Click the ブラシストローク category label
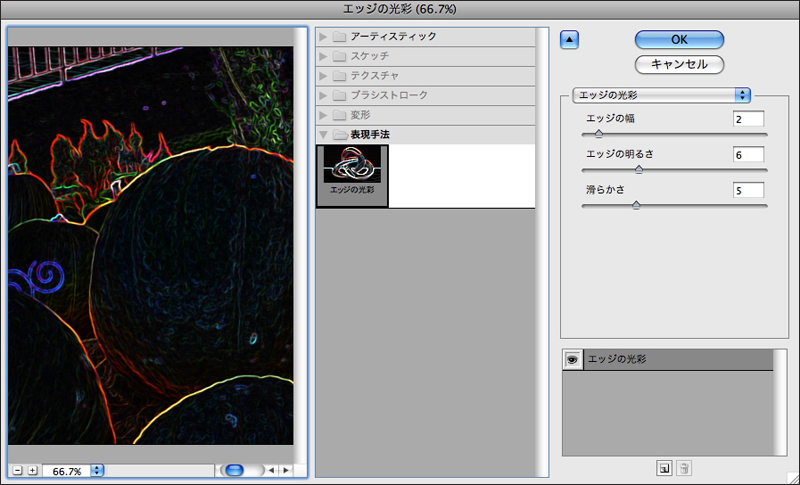Viewport: 800px width, 485px height. pos(389,95)
